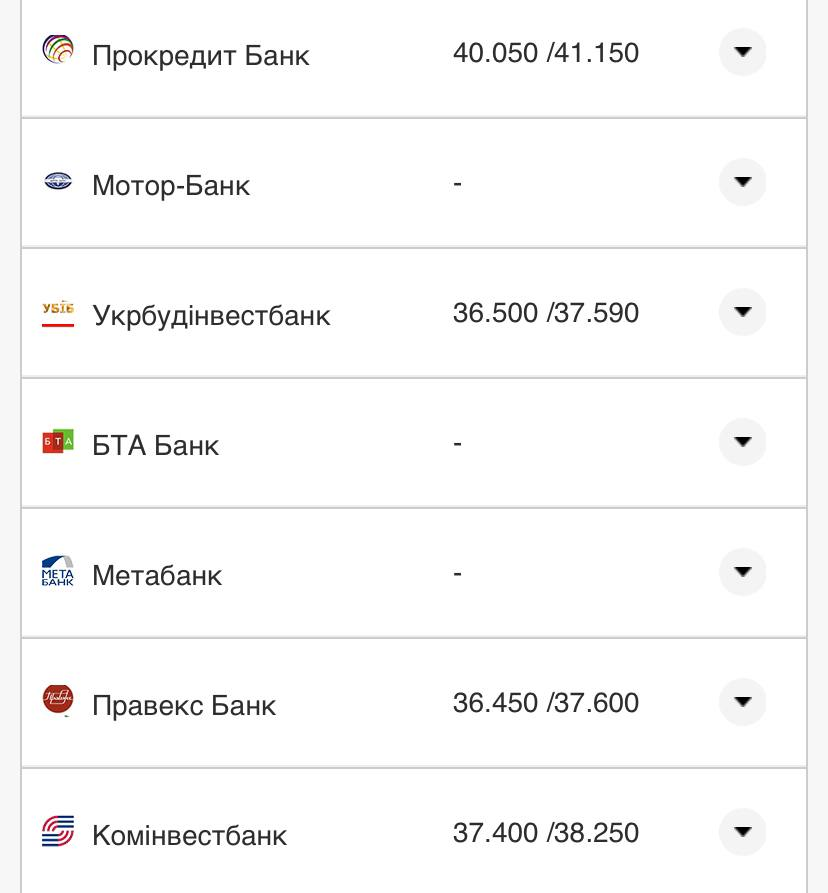The width and height of the screenshot is (828, 893).
Task: Click the 40.050 /41.150 exchange rate
Action: pos(545,53)
